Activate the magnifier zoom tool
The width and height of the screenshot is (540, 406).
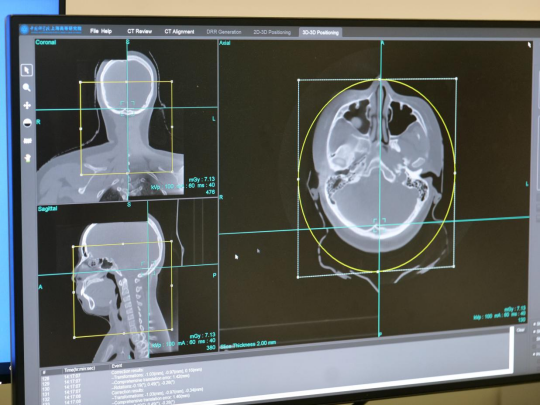(27, 87)
